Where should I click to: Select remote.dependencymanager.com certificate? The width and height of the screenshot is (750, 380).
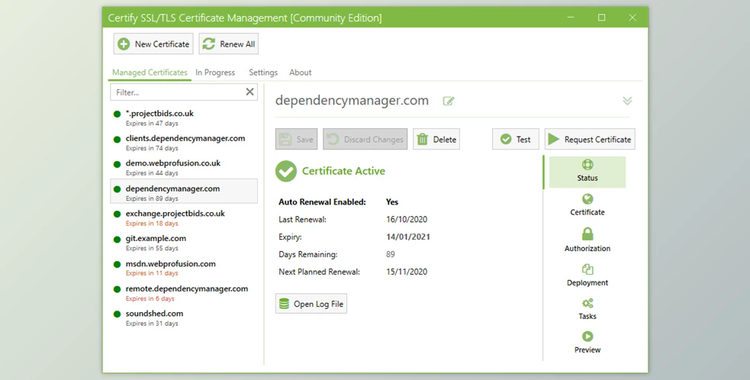184,293
